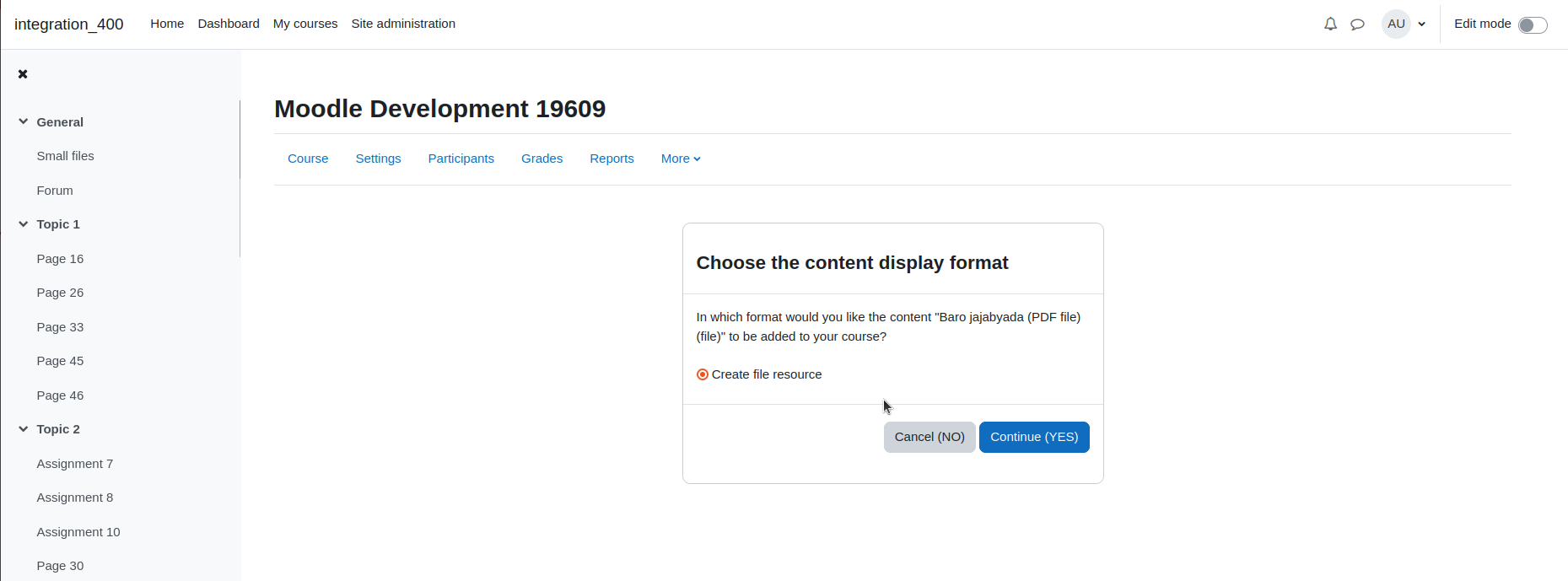1568x581 pixels.
Task: Click the Choose the content display format title
Action: 852,263
